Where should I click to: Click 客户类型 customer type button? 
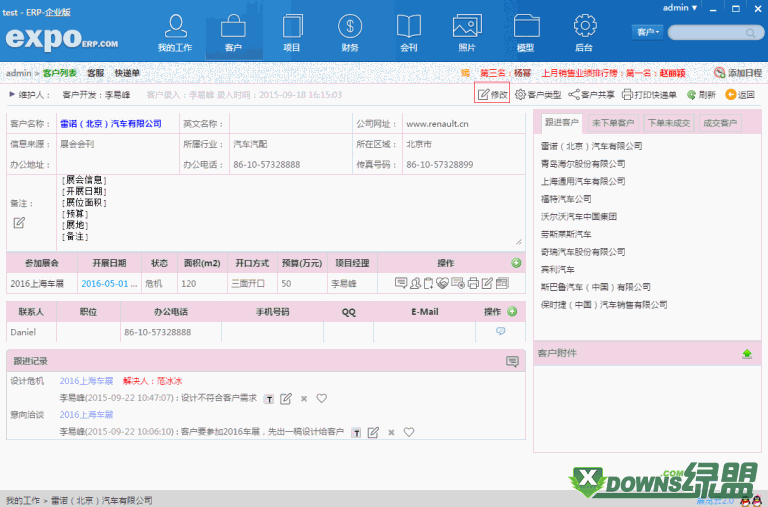538,95
